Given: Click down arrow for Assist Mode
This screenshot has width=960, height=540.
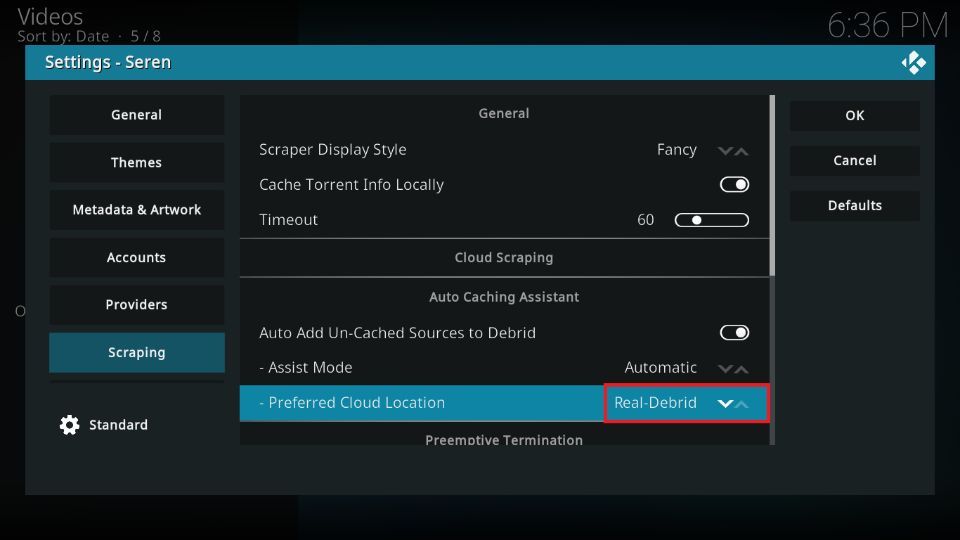Looking at the screenshot, I should click(725, 369).
